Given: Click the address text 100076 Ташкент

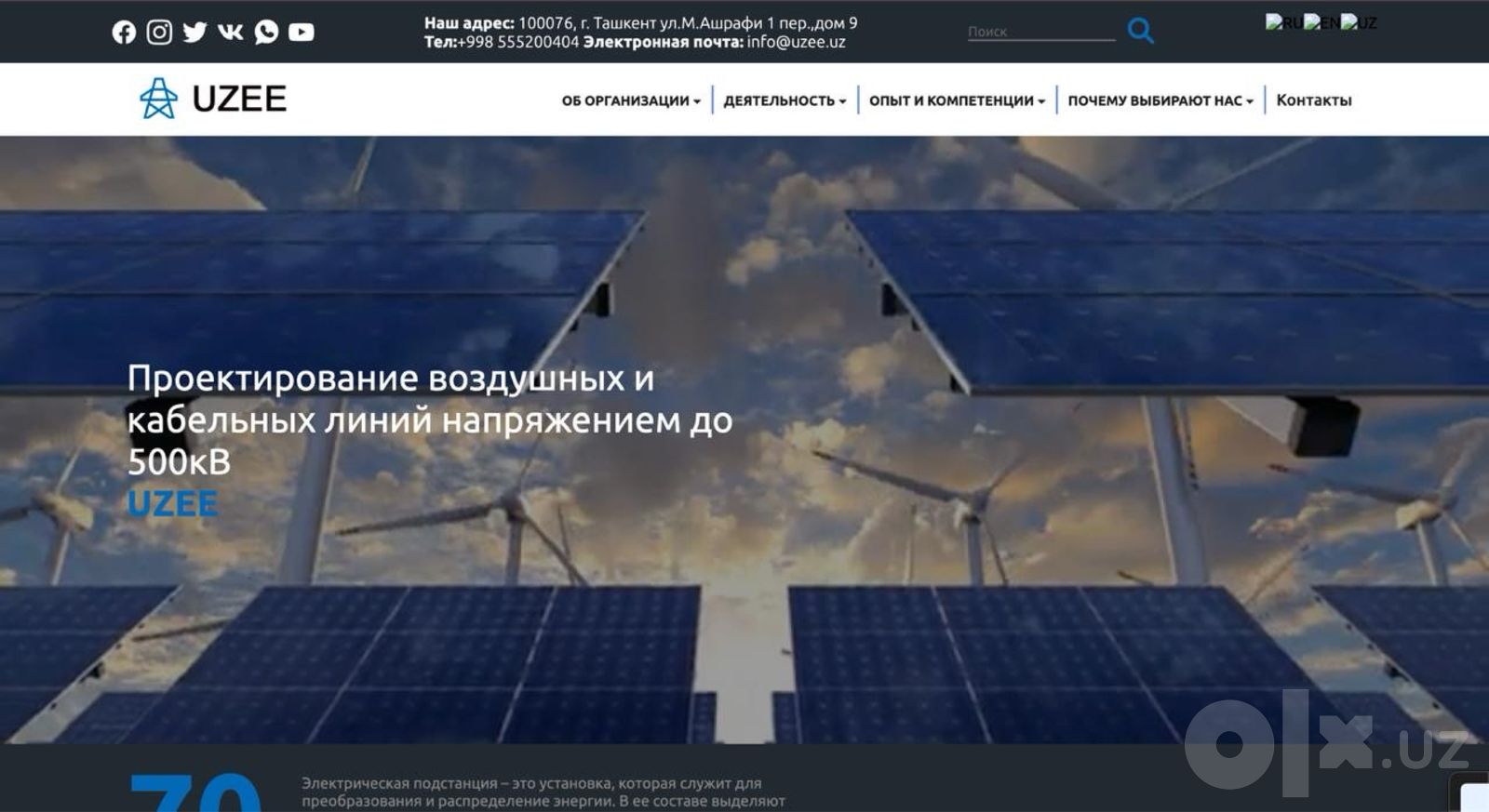Looking at the screenshot, I should pyautogui.click(x=688, y=23).
